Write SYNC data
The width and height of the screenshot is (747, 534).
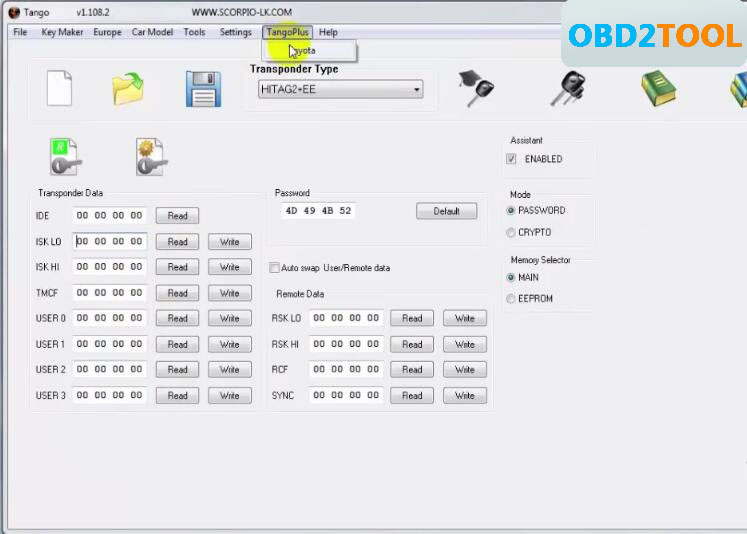(x=464, y=395)
